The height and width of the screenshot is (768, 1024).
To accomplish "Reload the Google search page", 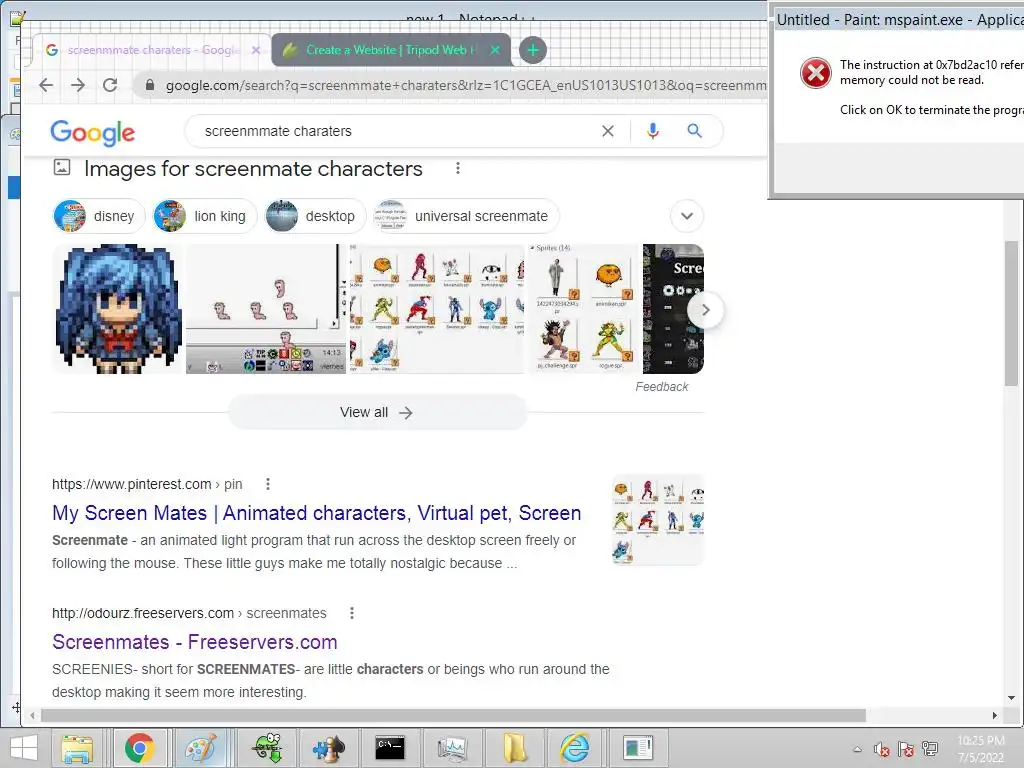I will pyautogui.click(x=110, y=85).
